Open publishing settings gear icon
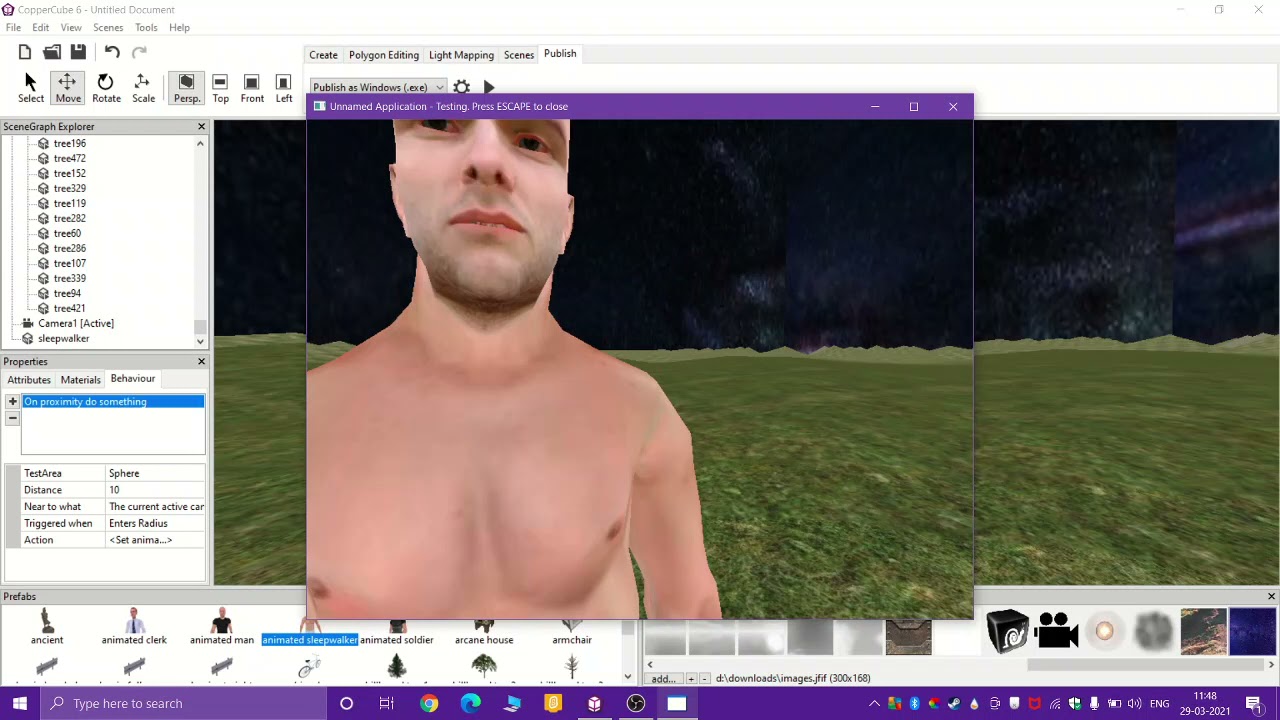The width and height of the screenshot is (1280, 720). coord(462,87)
